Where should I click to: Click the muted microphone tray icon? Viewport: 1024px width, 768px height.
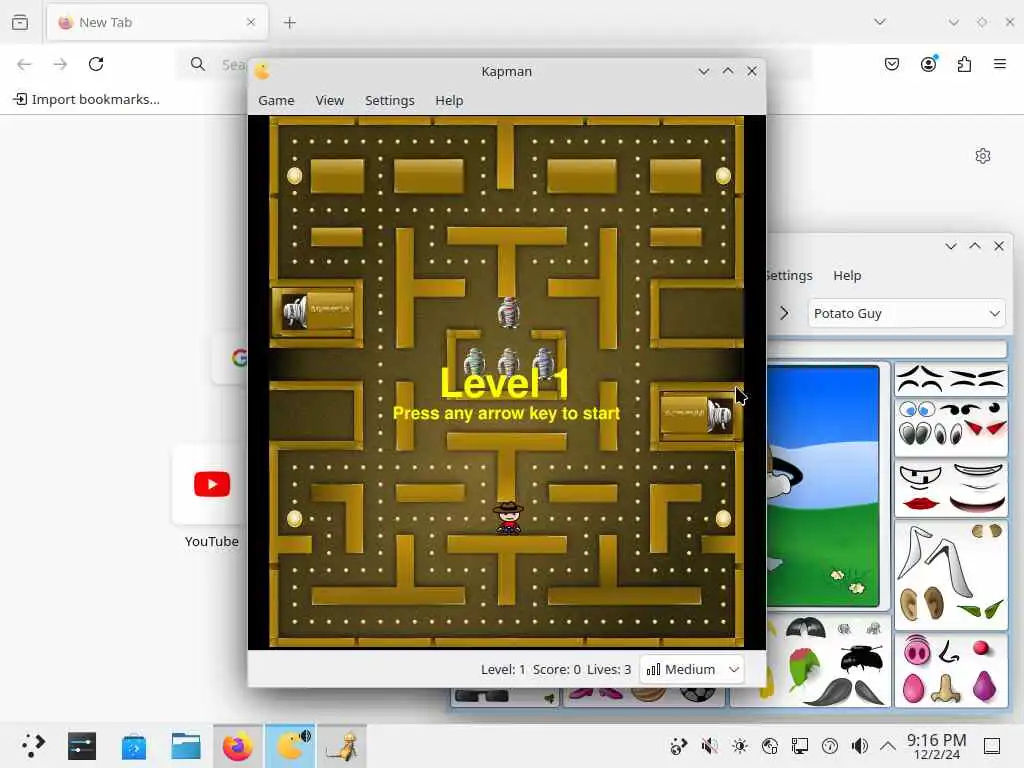(709, 746)
